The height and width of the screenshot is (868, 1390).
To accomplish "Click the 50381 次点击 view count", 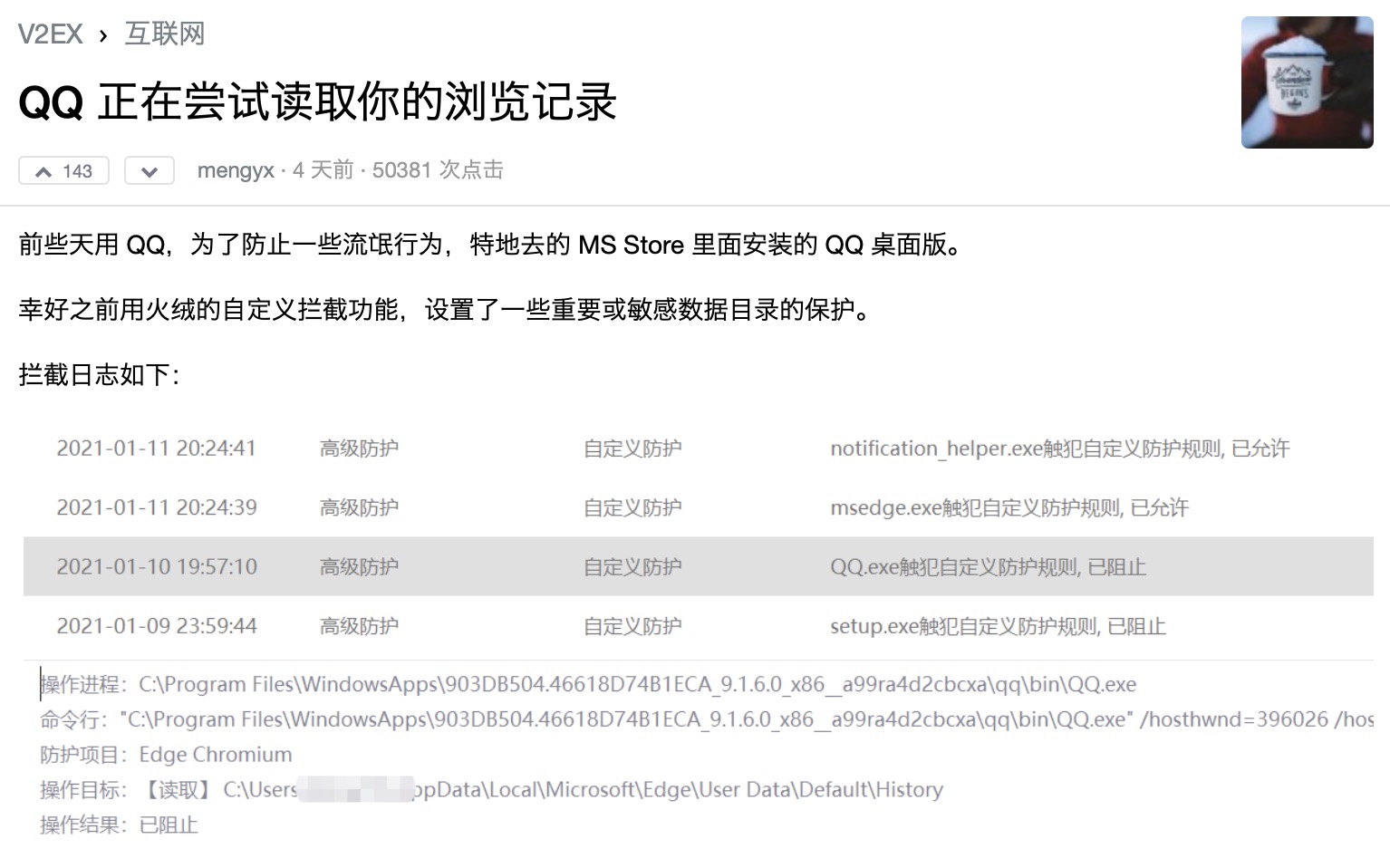I will pyautogui.click(x=438, y=170).
